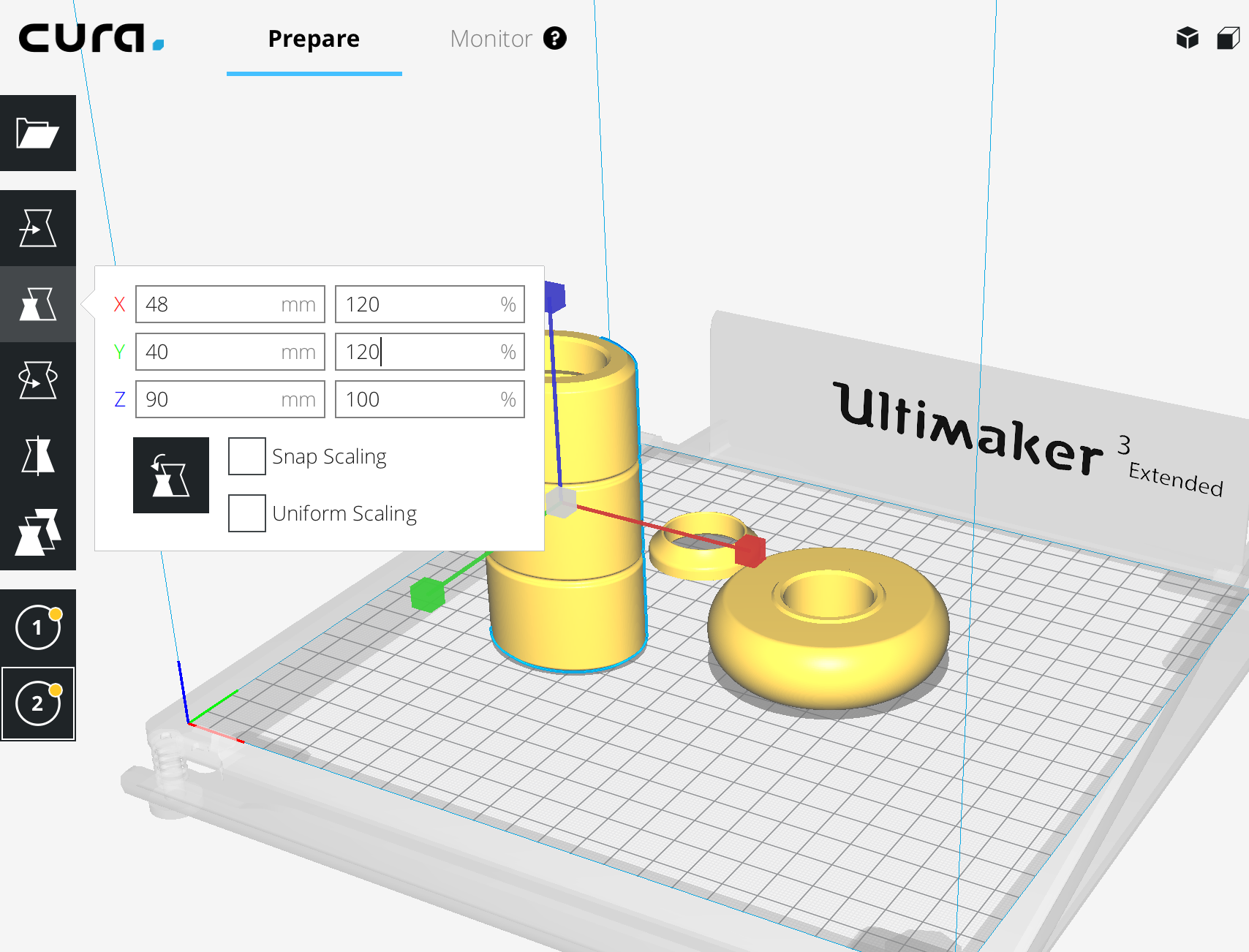Image resolution: width=1249 pixels, height=952 pixels.
Task: Click the Y scale percentage field
Action: pos(430,352)
